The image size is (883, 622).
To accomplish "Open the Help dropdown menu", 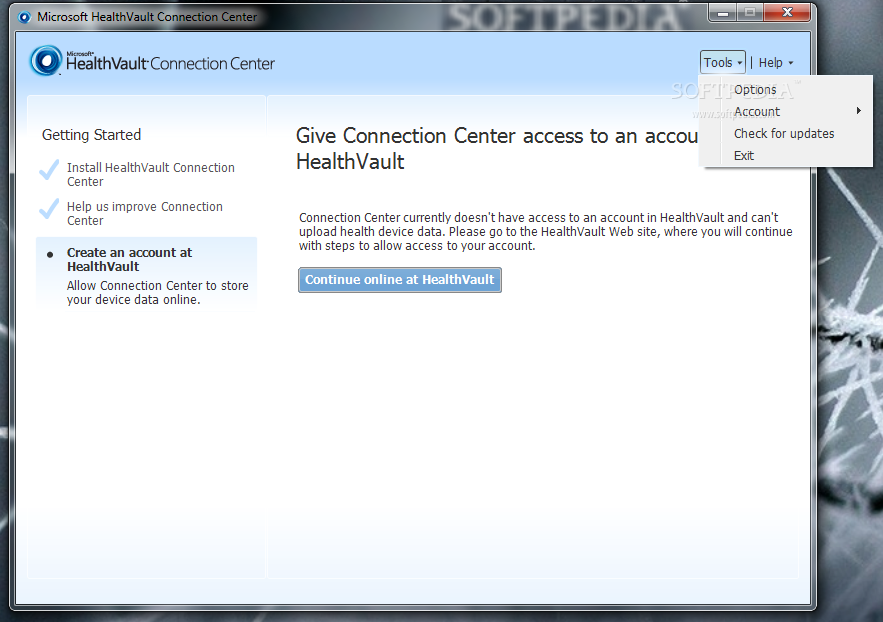I will tap(776, 63).
